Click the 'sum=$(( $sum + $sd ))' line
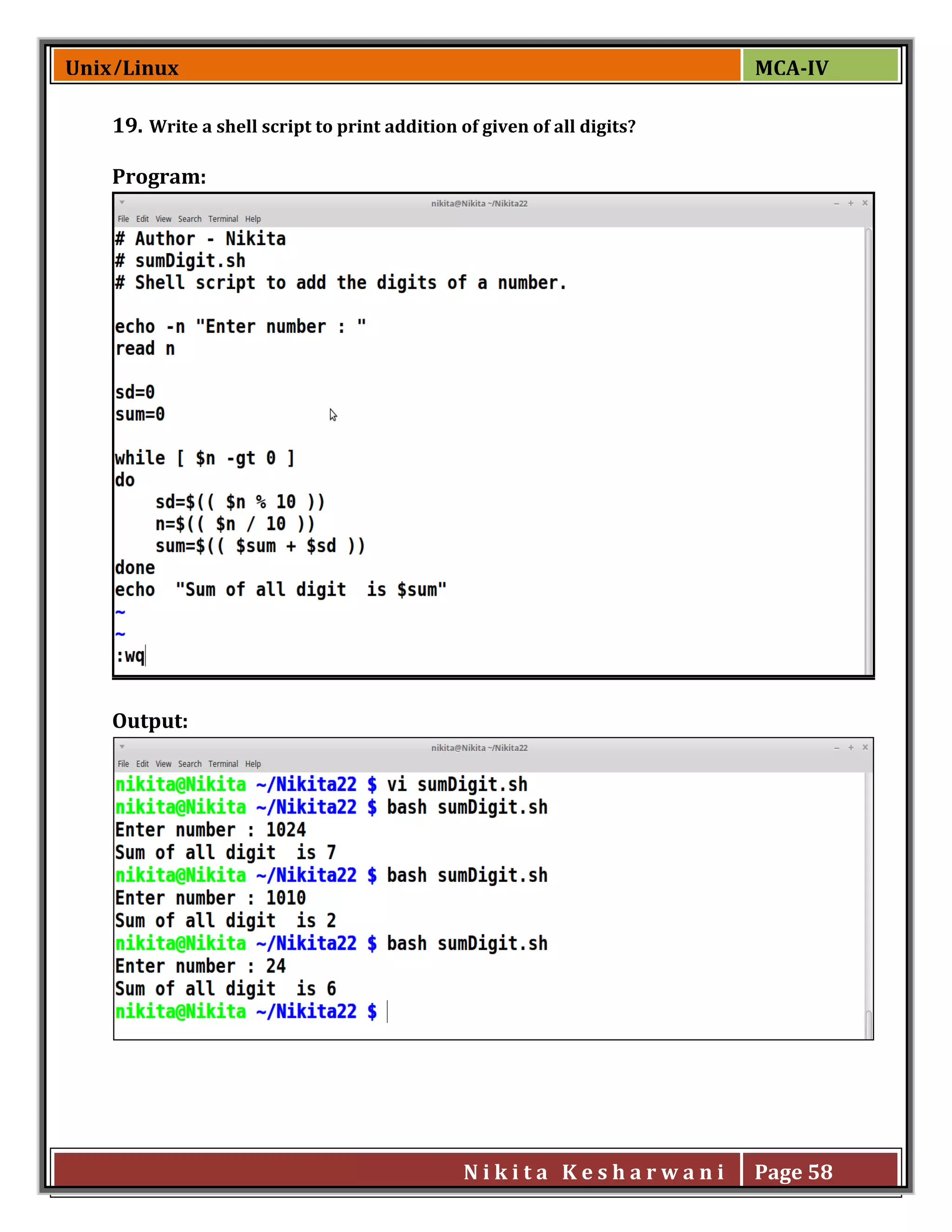952x1232 pixels. pos(261,546)
